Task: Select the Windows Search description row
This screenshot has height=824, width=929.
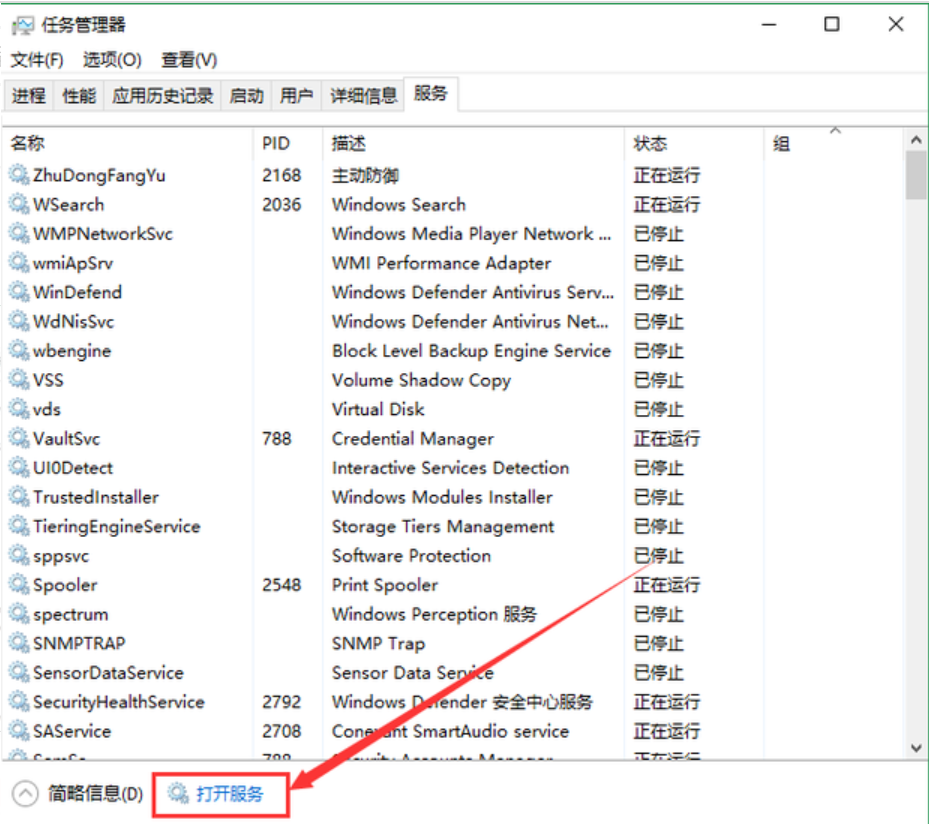Action: [399, 205]
